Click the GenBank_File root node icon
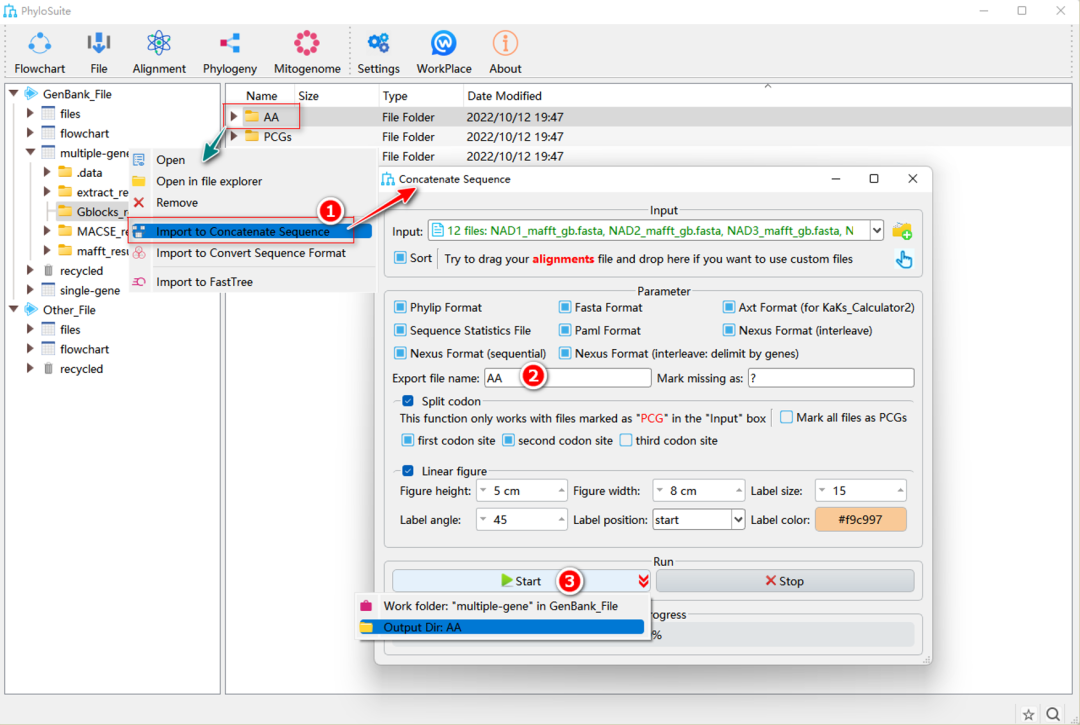This screenshot has width=1080, height=725. [x=31, y=94]
